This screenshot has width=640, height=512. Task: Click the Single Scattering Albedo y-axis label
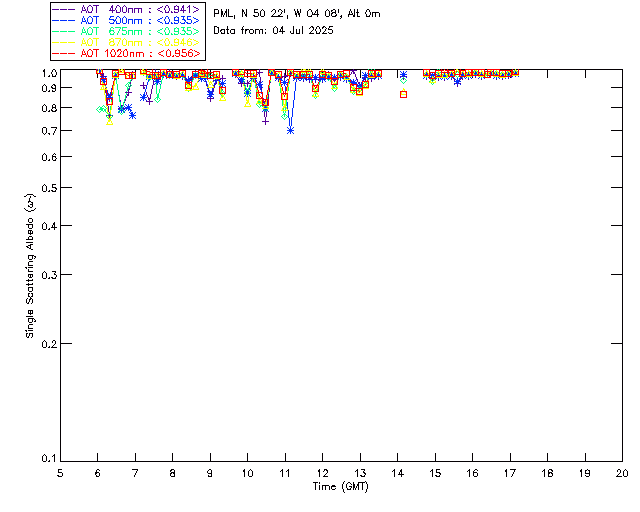(x=31, y=265)
